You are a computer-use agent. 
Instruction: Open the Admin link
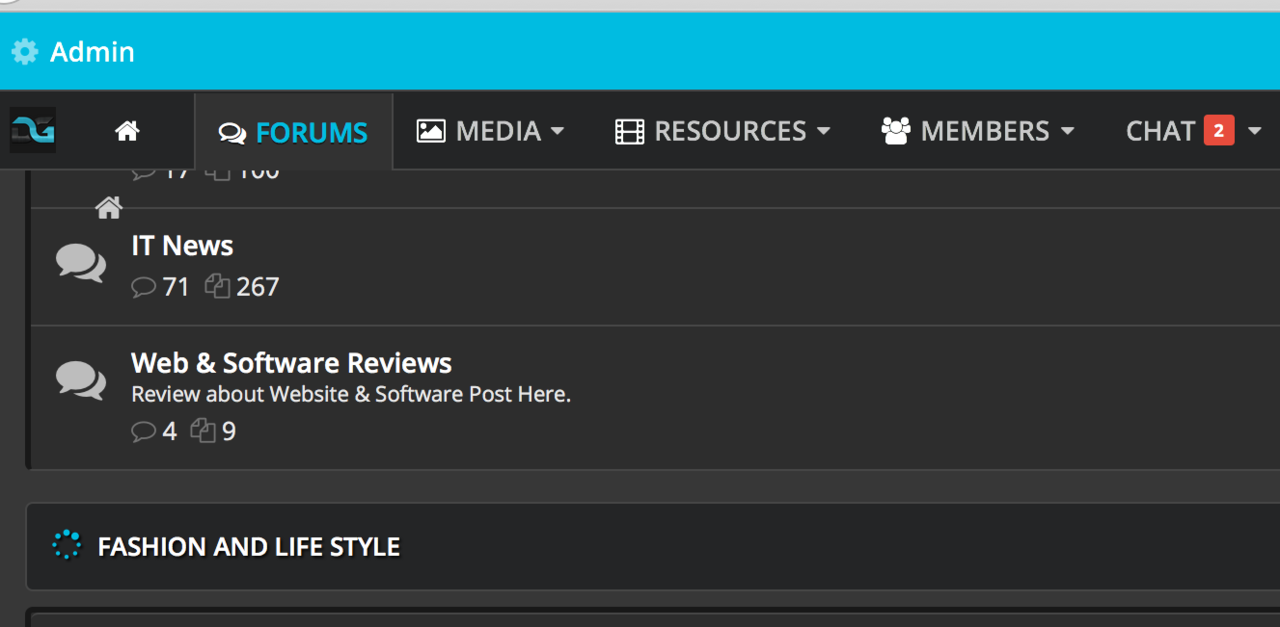92,51
